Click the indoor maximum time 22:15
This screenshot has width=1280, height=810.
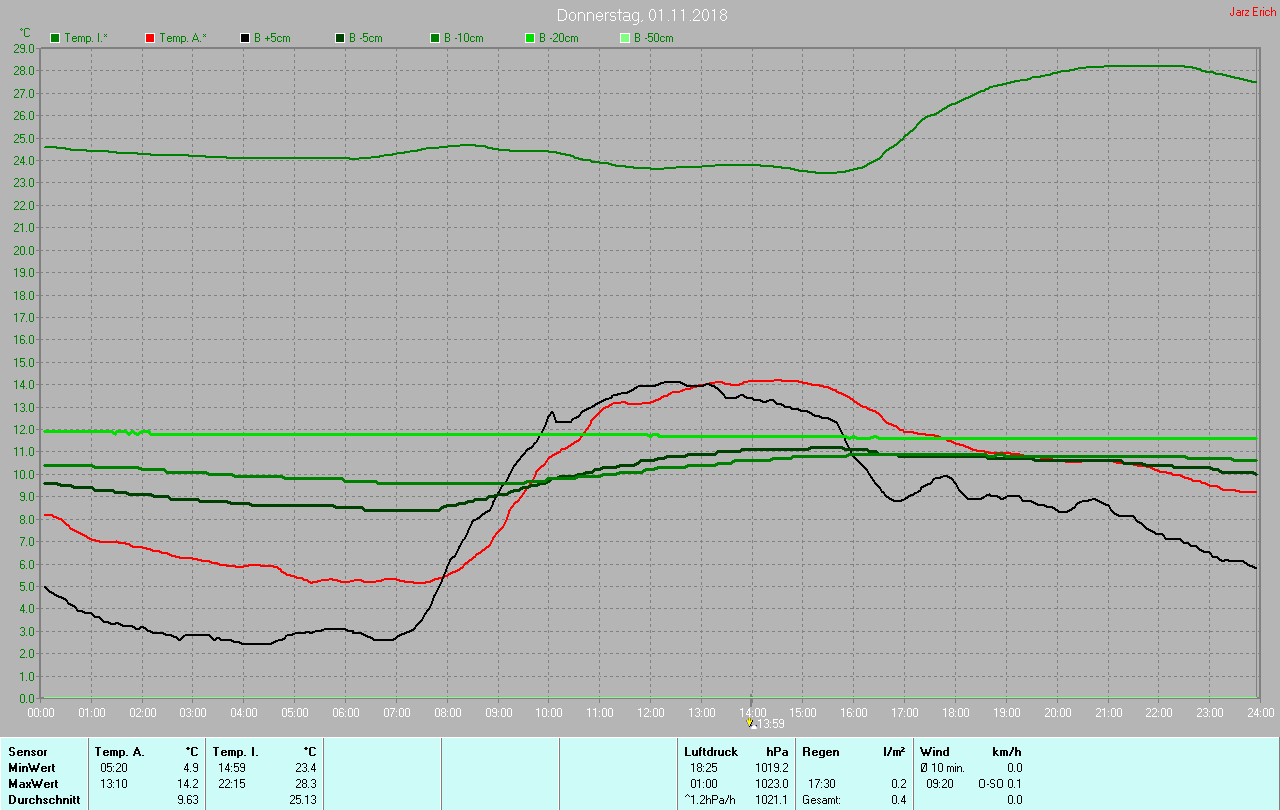(x=232, y=783)
